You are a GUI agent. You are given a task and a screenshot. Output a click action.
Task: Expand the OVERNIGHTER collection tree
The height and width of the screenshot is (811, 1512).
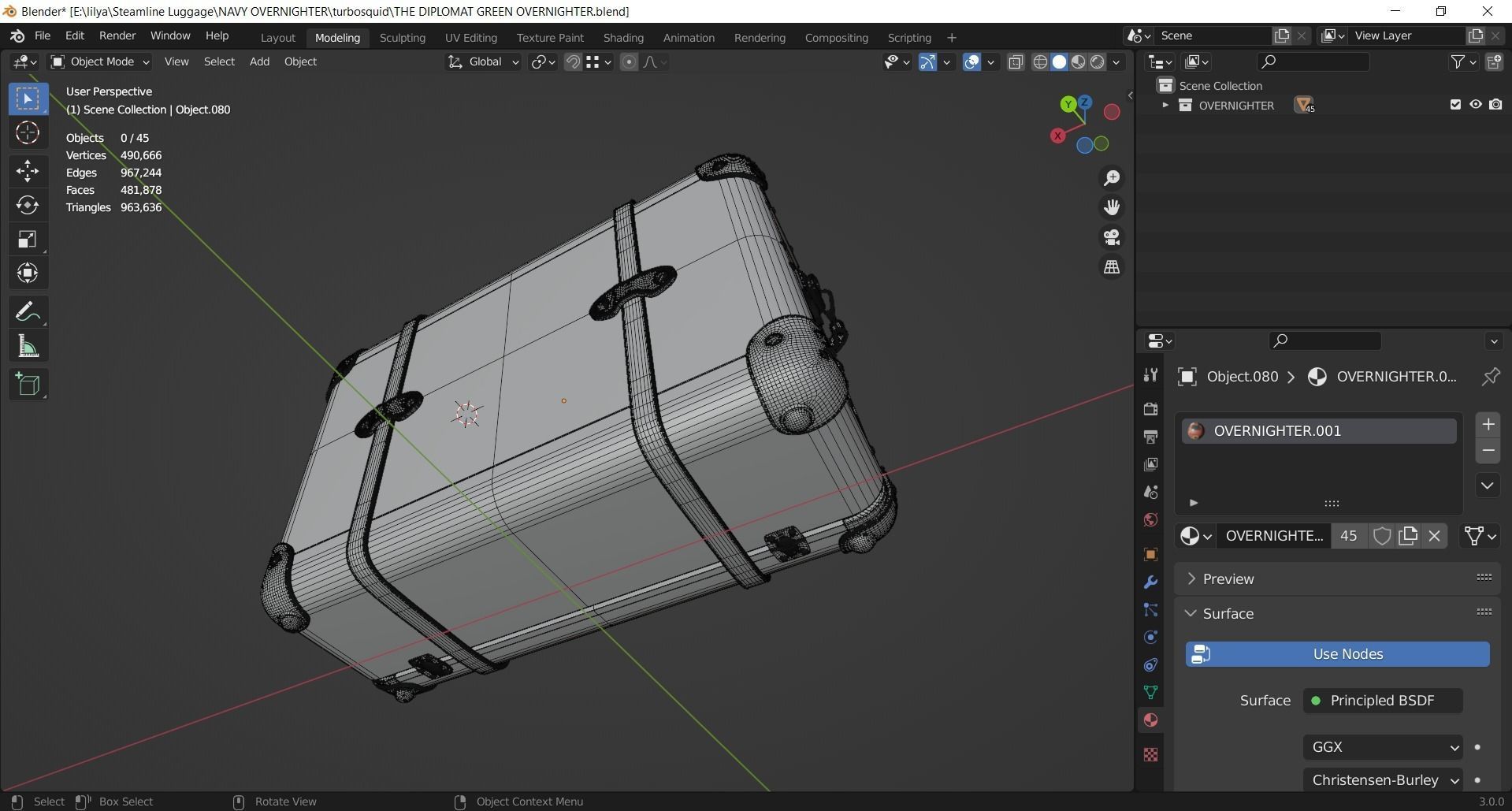point(1165,105)
